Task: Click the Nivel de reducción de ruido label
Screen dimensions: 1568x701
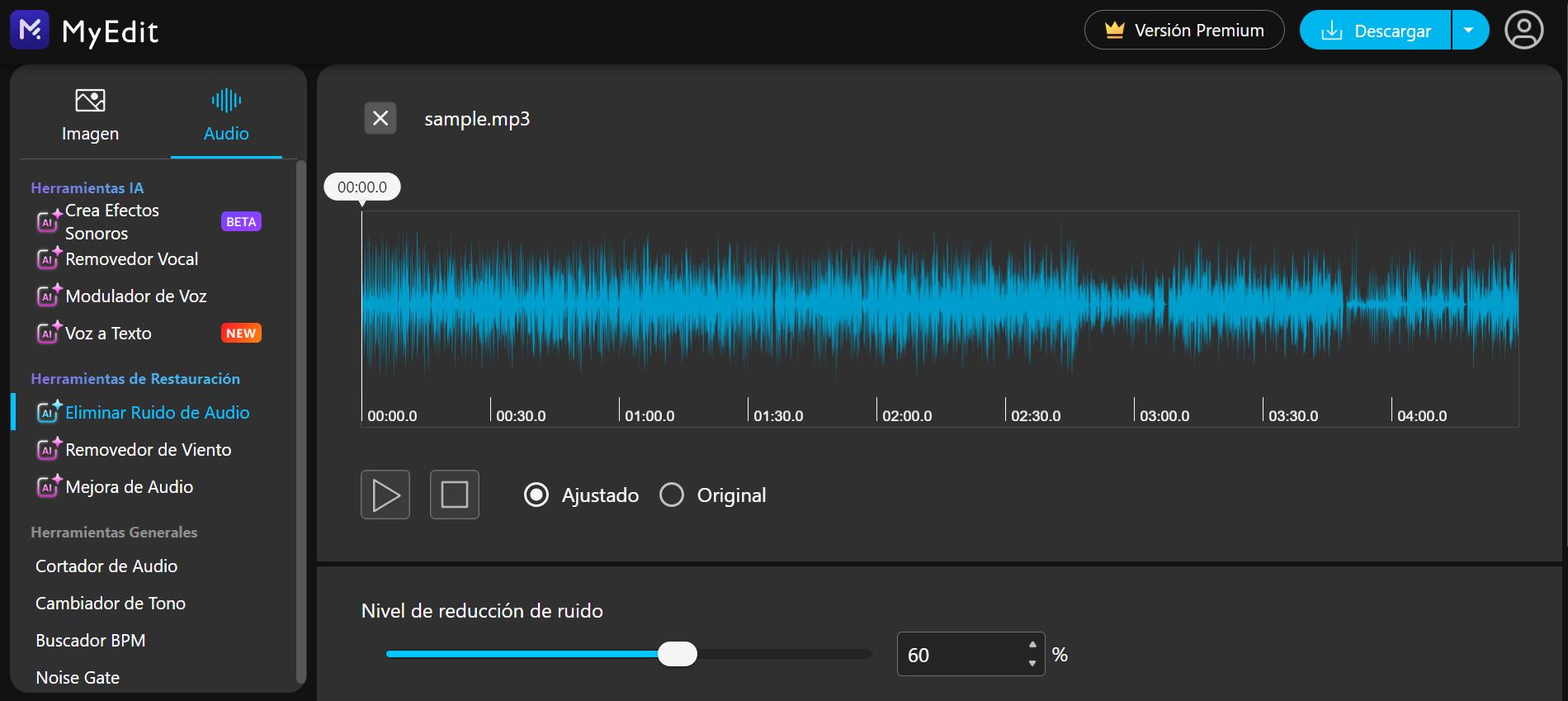Action: pos(482,611)
